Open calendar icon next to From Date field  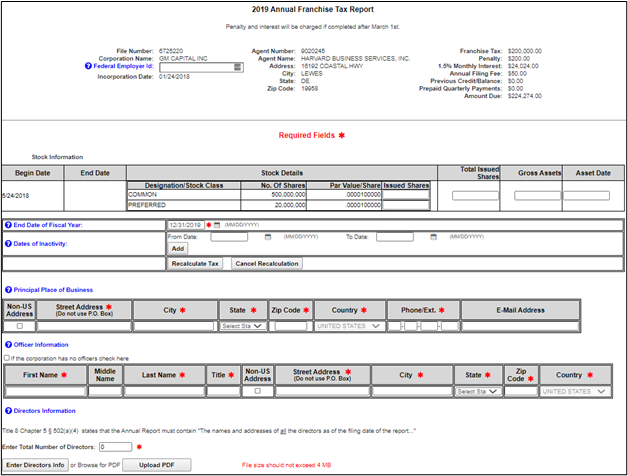point(268,237)
